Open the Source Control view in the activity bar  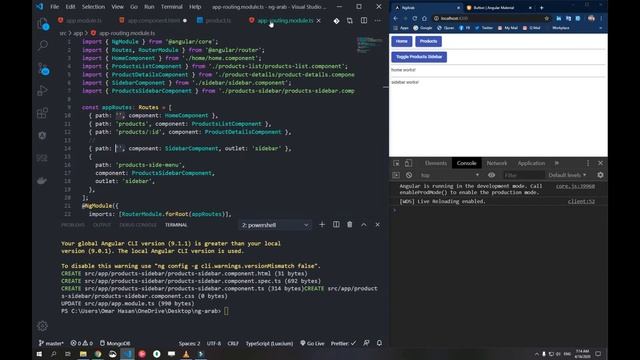43,69
